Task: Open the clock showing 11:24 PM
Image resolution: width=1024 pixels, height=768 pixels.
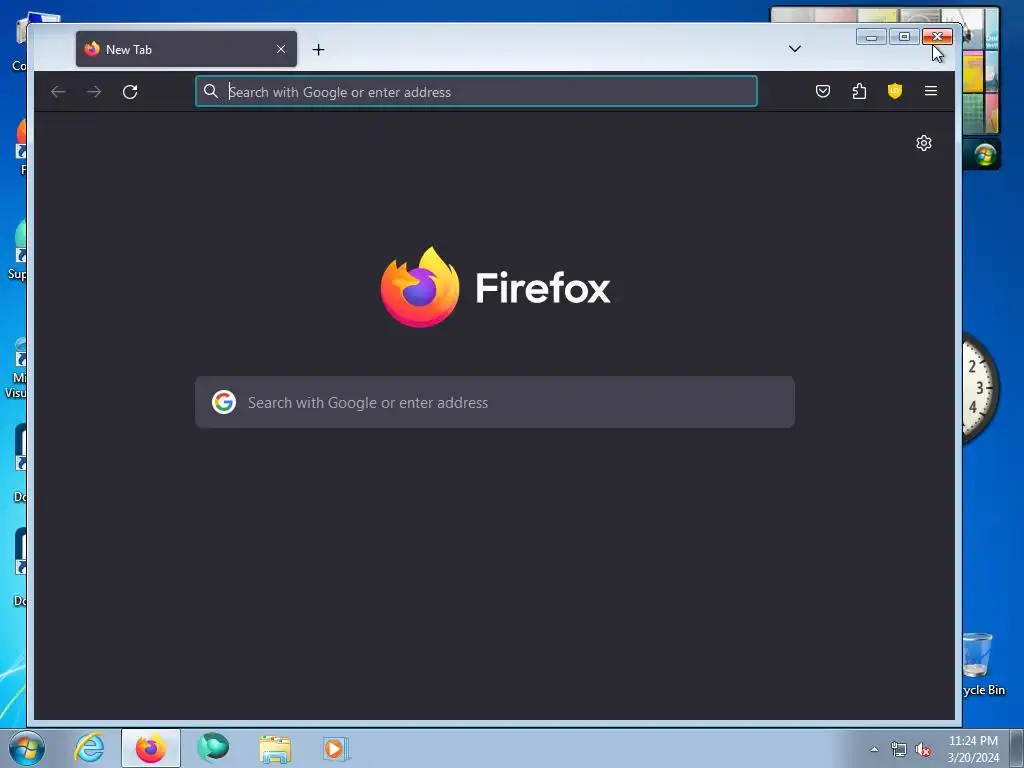Action: click(x=973, y=749)
